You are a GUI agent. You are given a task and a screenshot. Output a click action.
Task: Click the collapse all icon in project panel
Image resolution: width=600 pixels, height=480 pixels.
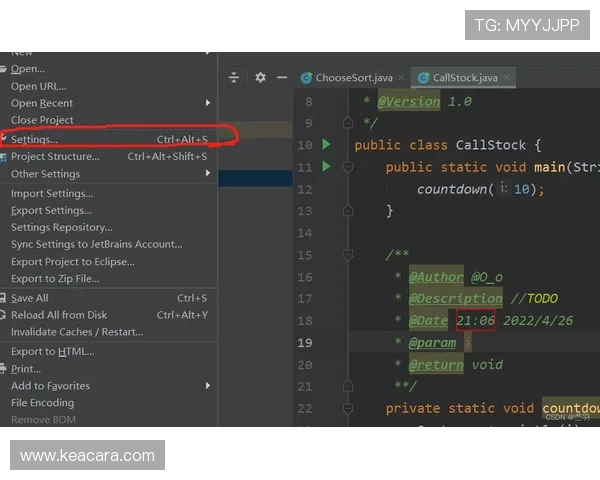(x=234, y=77)
